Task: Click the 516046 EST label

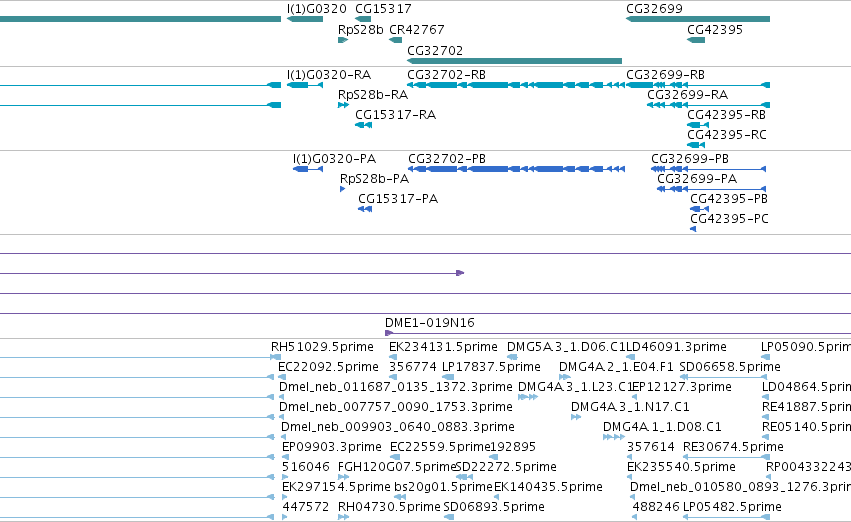Action: coord(306,467)
